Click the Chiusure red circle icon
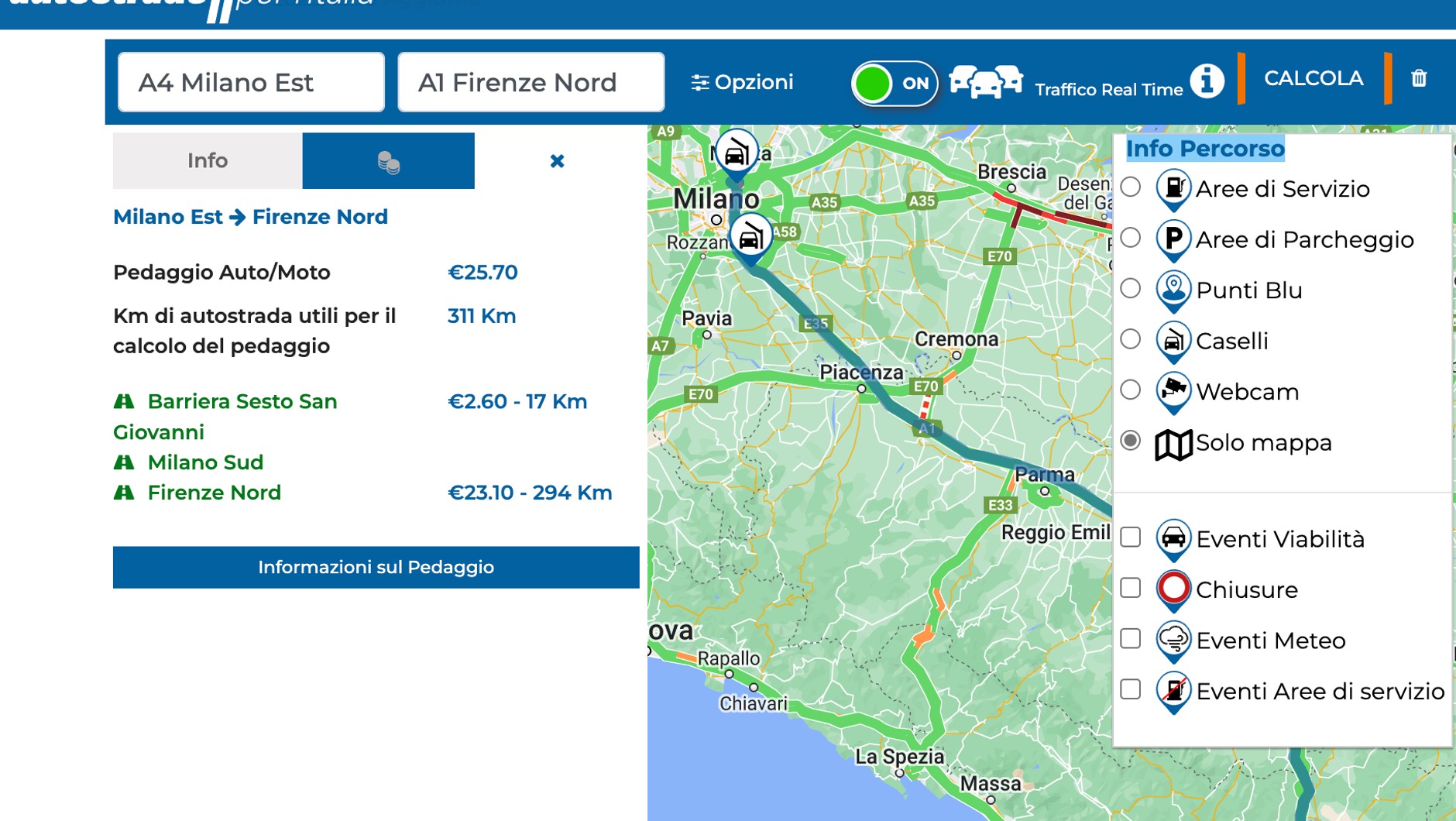The height and width of the screenshot is (821, 1456). click(1173, 591)
